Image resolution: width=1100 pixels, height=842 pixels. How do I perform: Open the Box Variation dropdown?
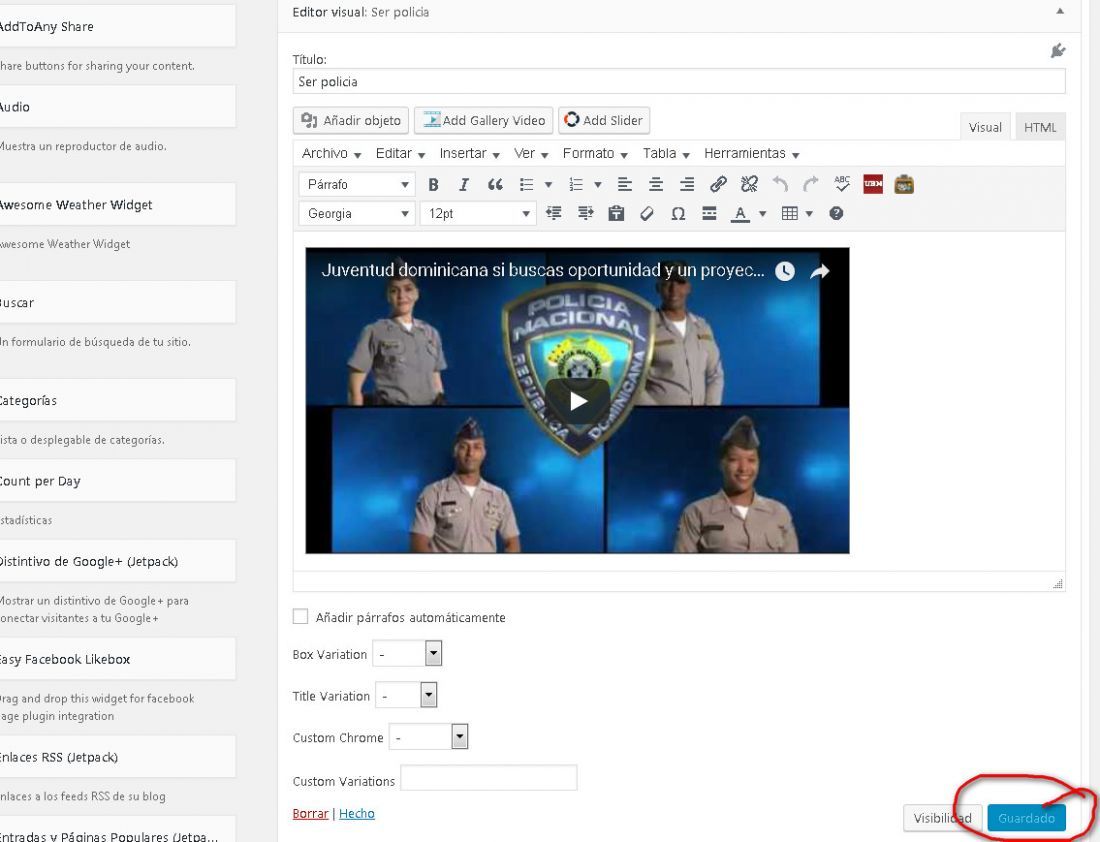coord(407,653)
